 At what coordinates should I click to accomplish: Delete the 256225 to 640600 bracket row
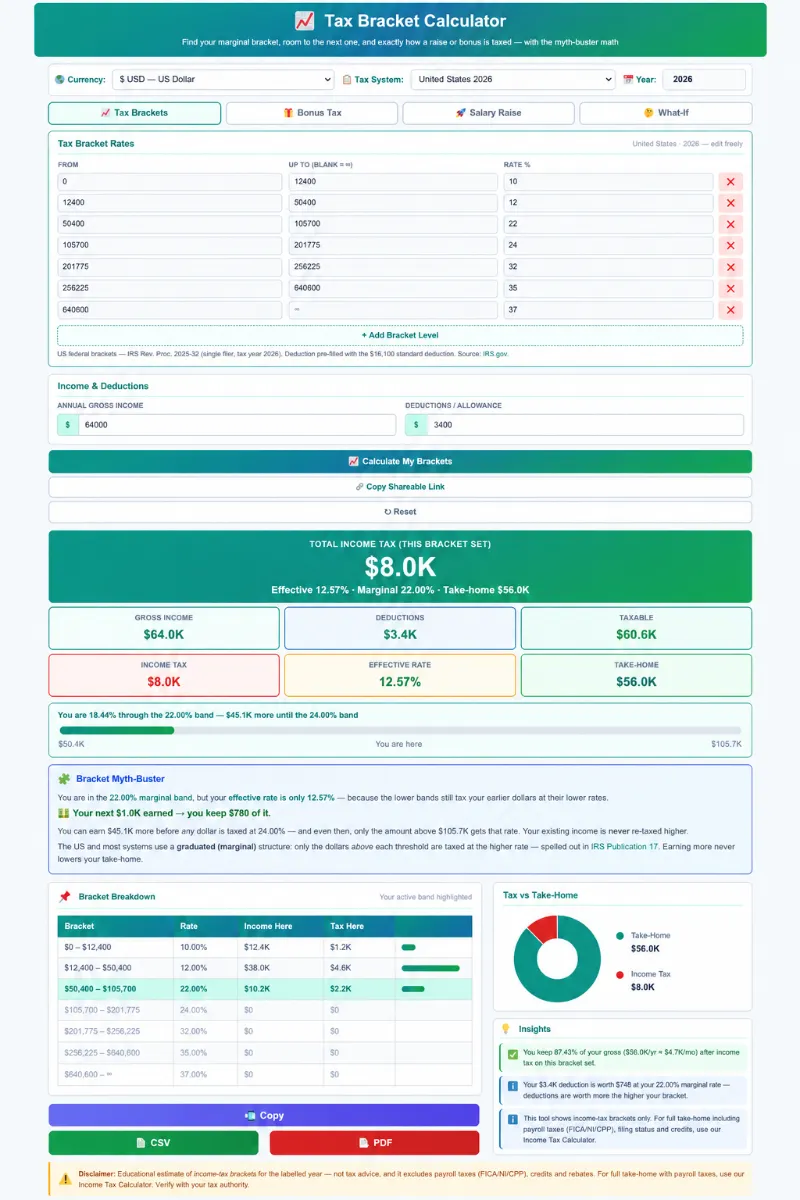[x=730, y=288]
